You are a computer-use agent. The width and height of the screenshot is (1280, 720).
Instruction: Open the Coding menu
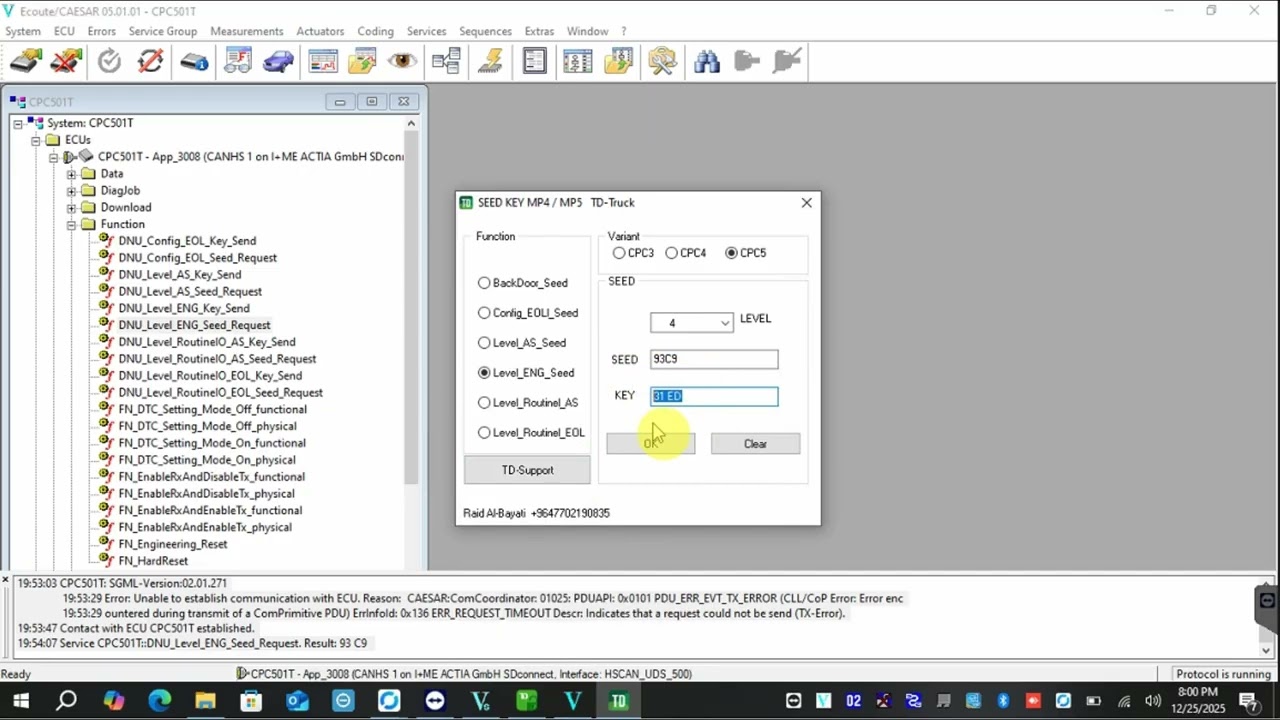(375, 31)
